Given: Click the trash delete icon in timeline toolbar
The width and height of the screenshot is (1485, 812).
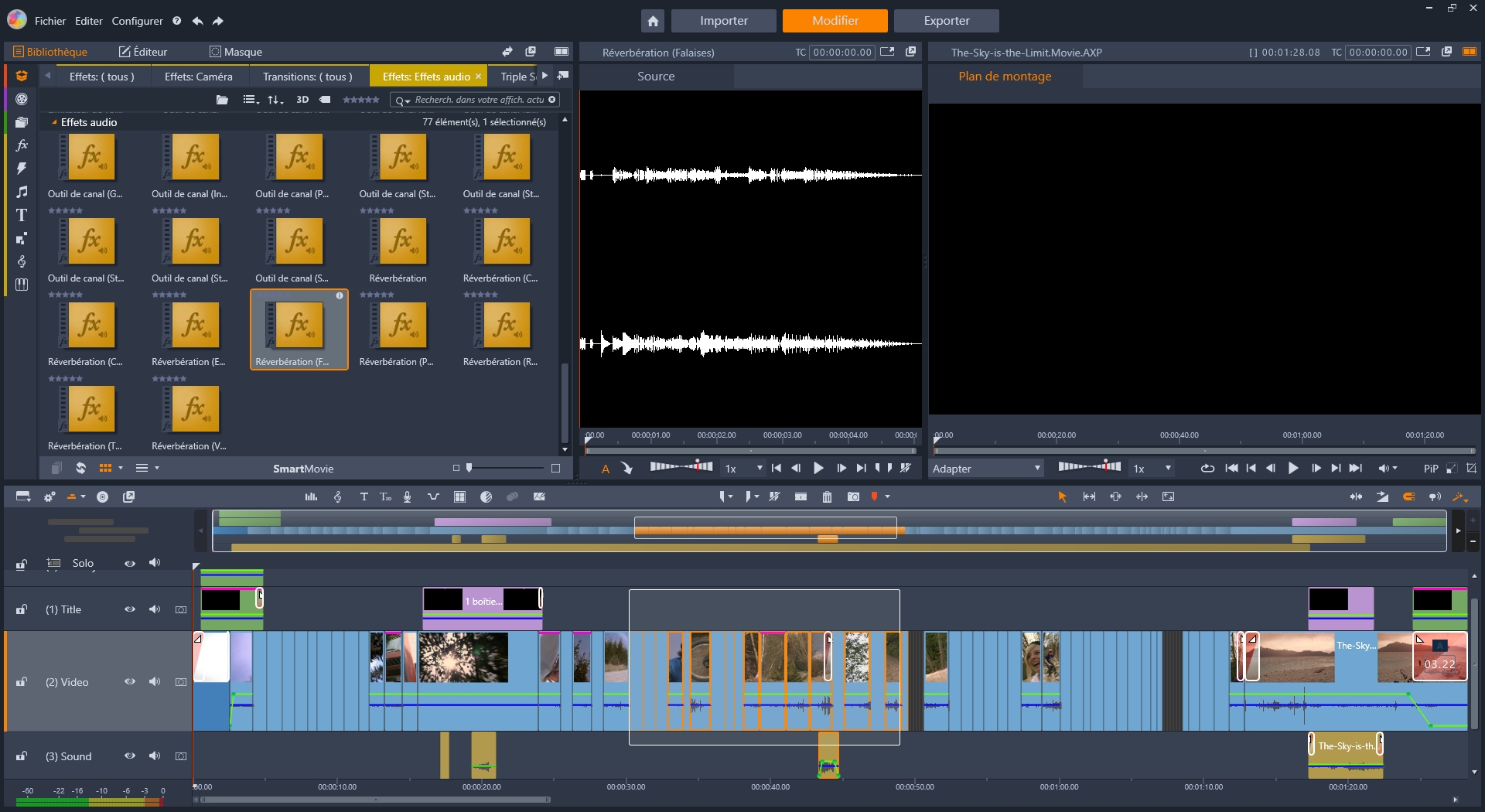Looking at the screenshot, I should pyautogui.click(x=827, y=497).
